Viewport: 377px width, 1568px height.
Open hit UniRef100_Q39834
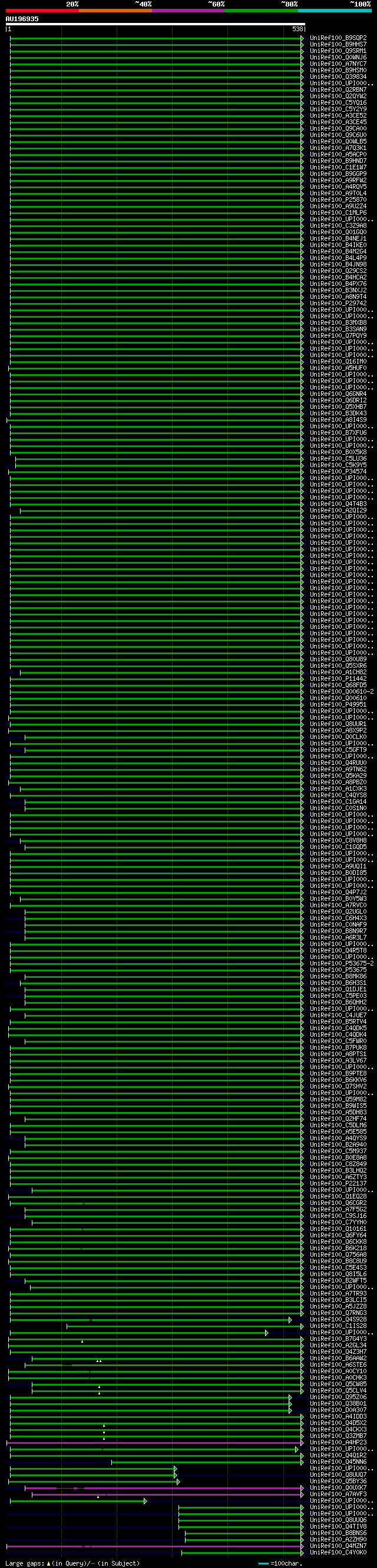click(338, 76)
